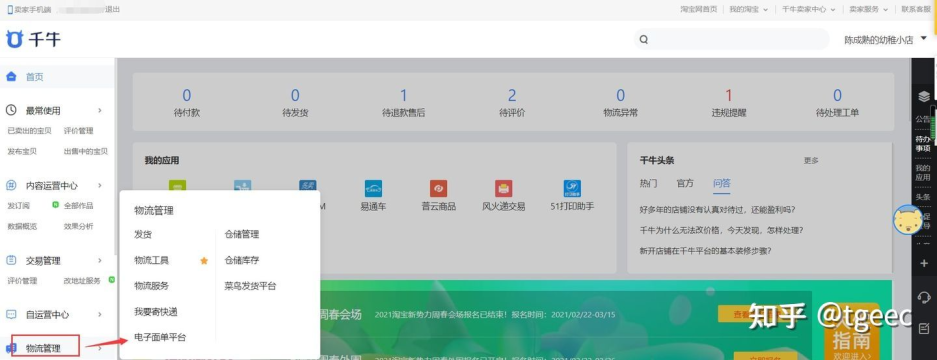Image resolution: width=937 pixels, height=360 pixels.
Task: Switch to the 问答 tab
Action: click(x=721, y=183)
